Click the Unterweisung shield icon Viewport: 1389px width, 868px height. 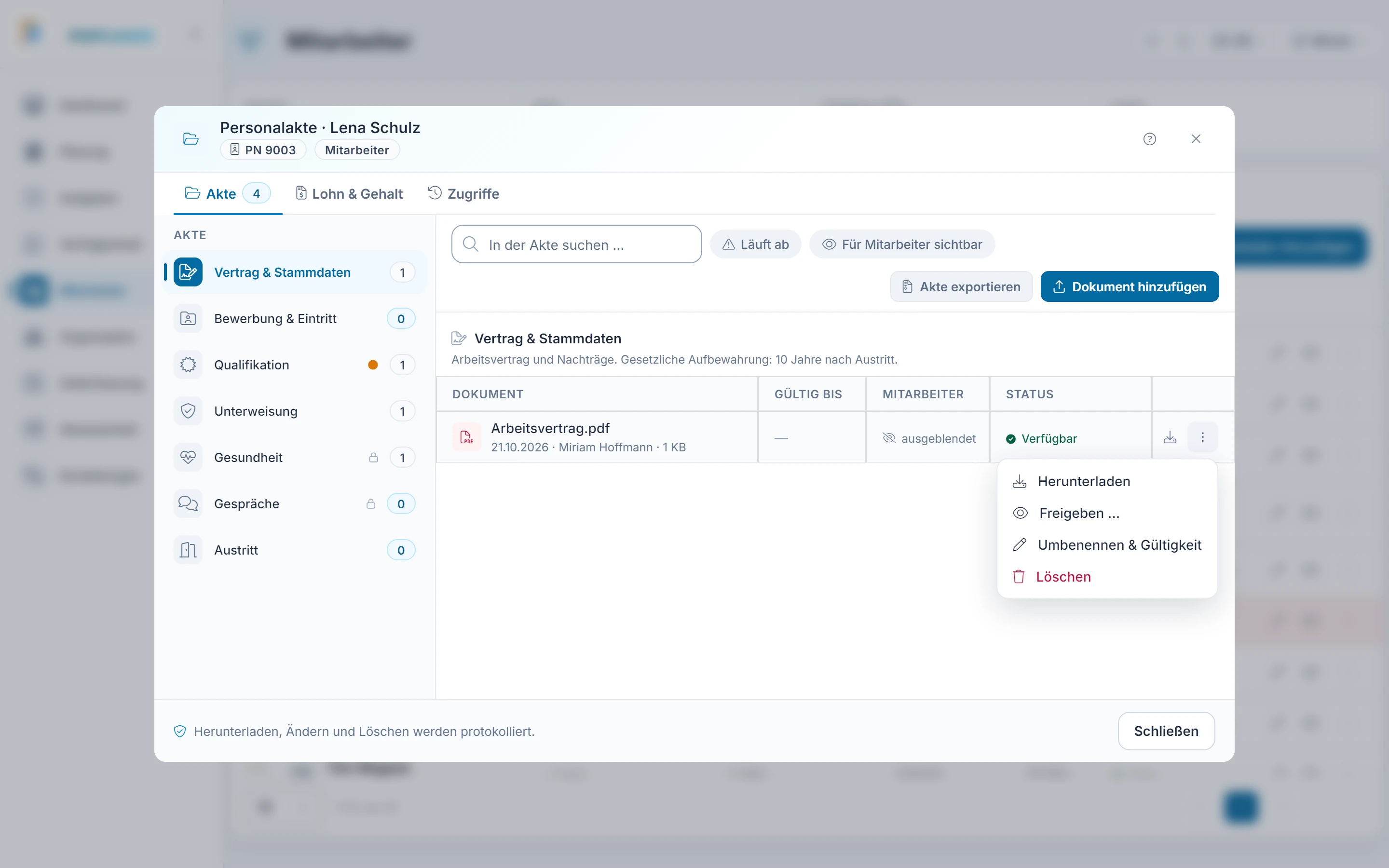tap(188, 411)
